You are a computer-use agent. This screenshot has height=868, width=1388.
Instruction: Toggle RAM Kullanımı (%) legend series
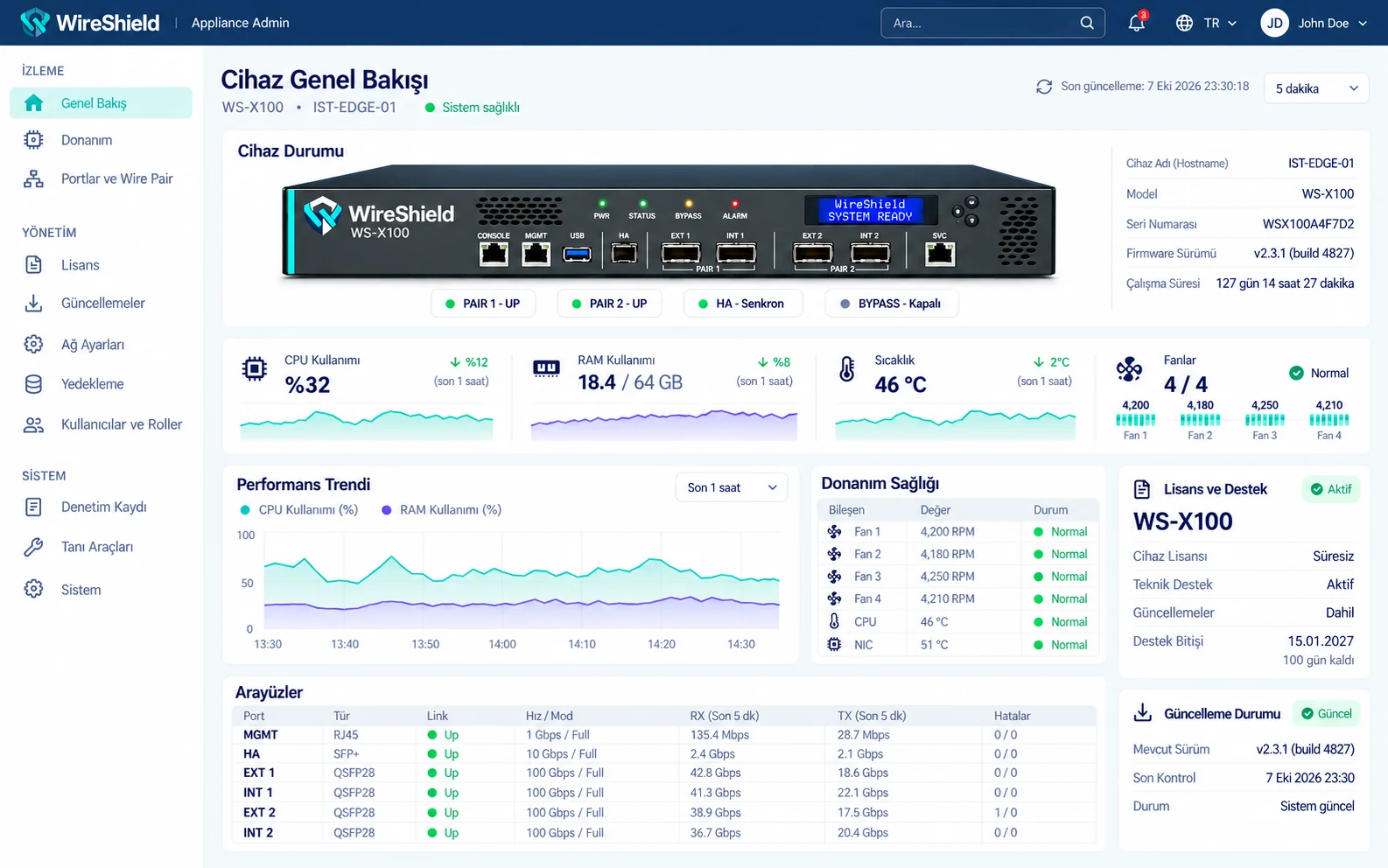pos(441,509)
